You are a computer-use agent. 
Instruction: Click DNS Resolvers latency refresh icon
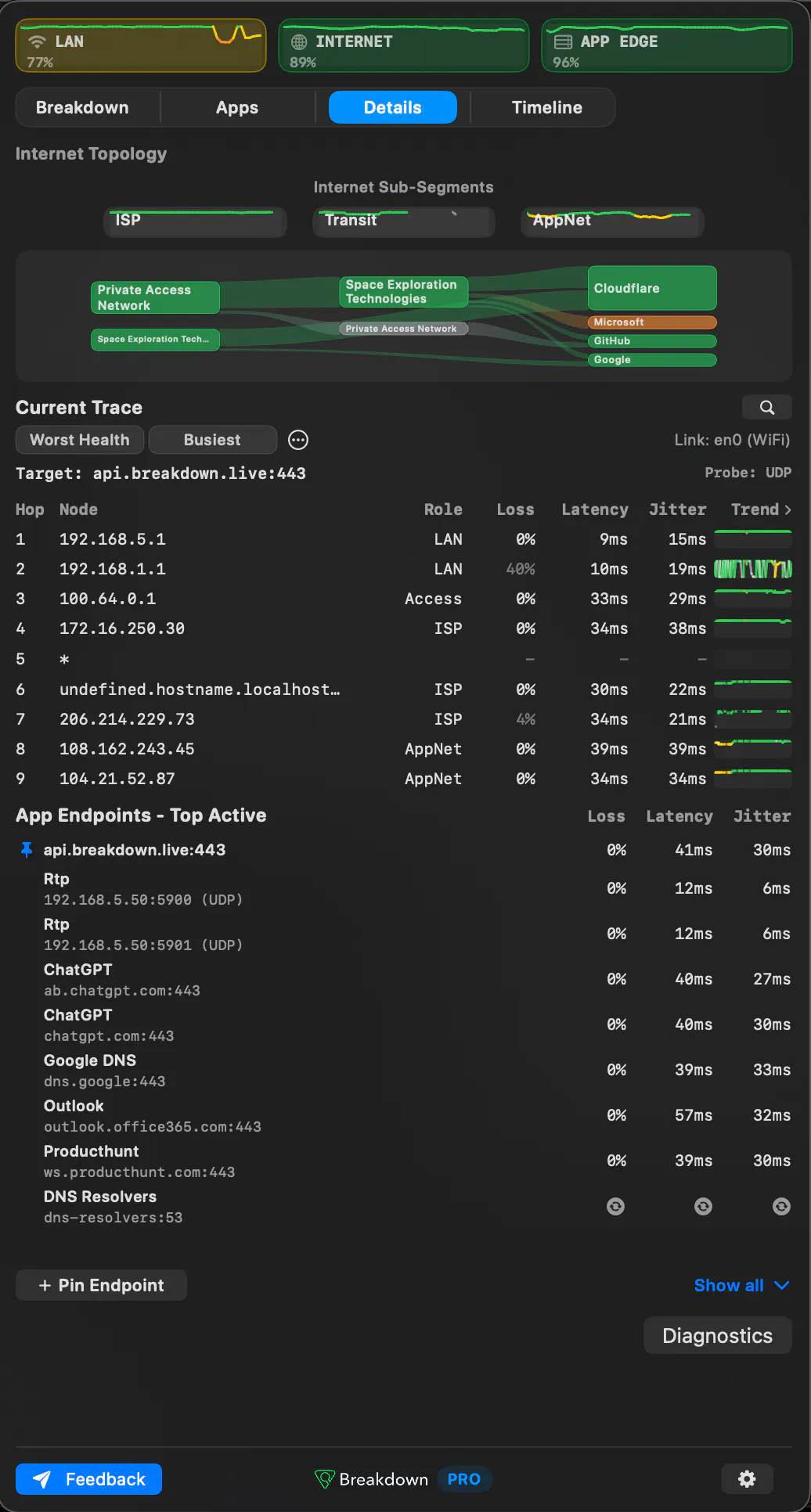(x=704, y=1207)
